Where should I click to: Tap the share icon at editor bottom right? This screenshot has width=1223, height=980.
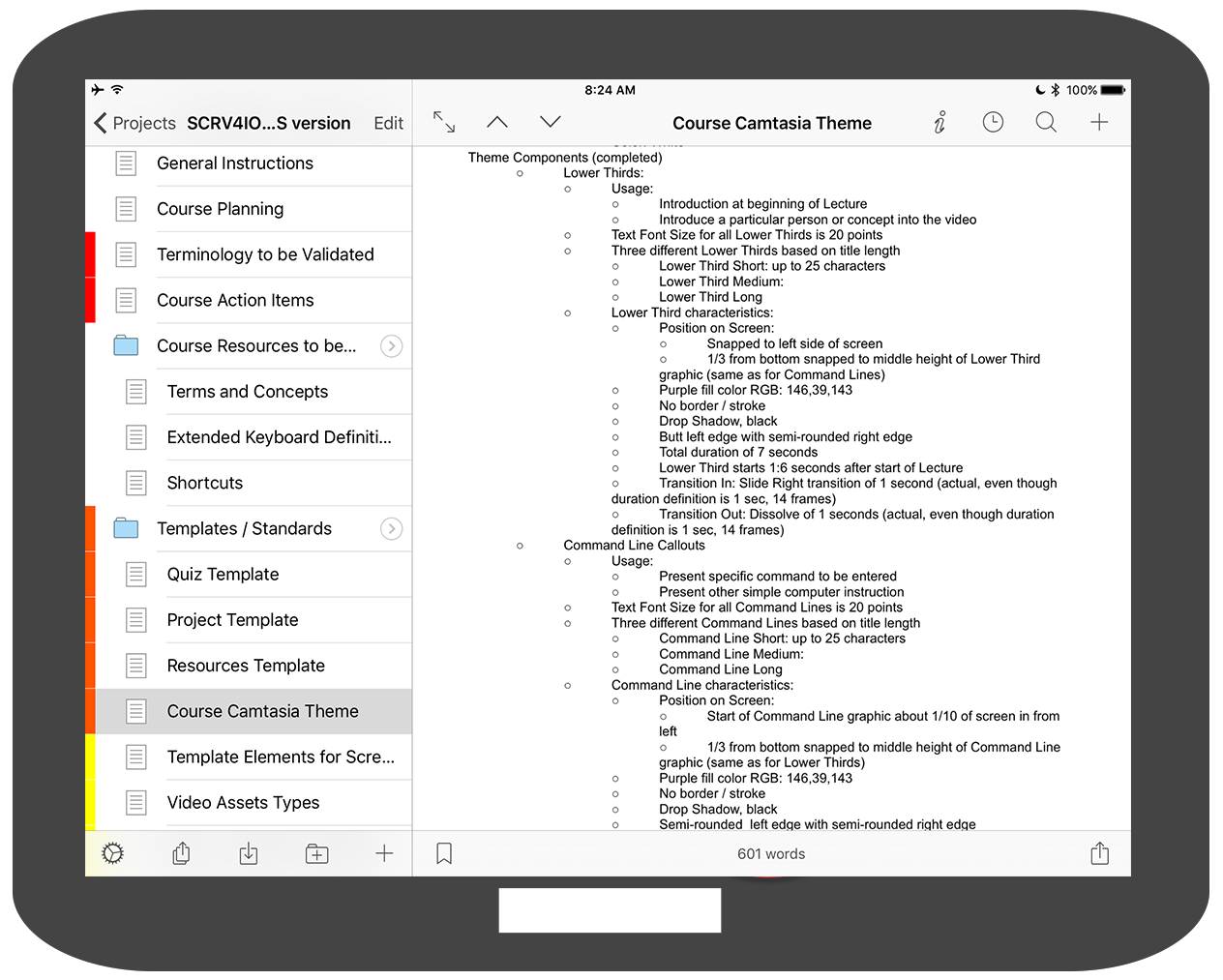coord(1099,853)
